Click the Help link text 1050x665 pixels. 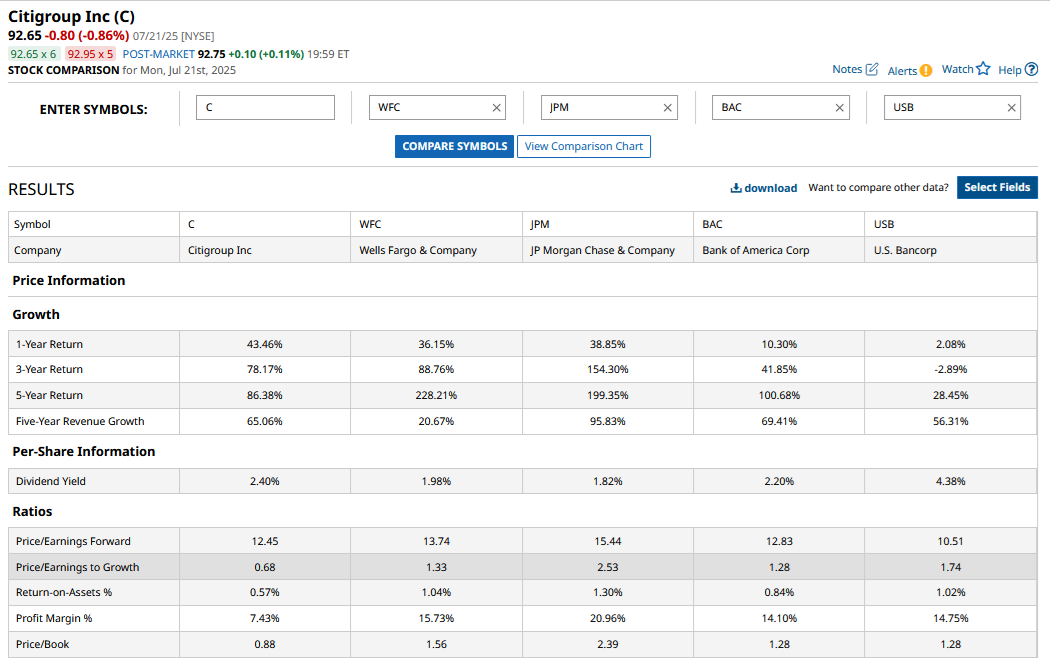(x=1009, y=70)
